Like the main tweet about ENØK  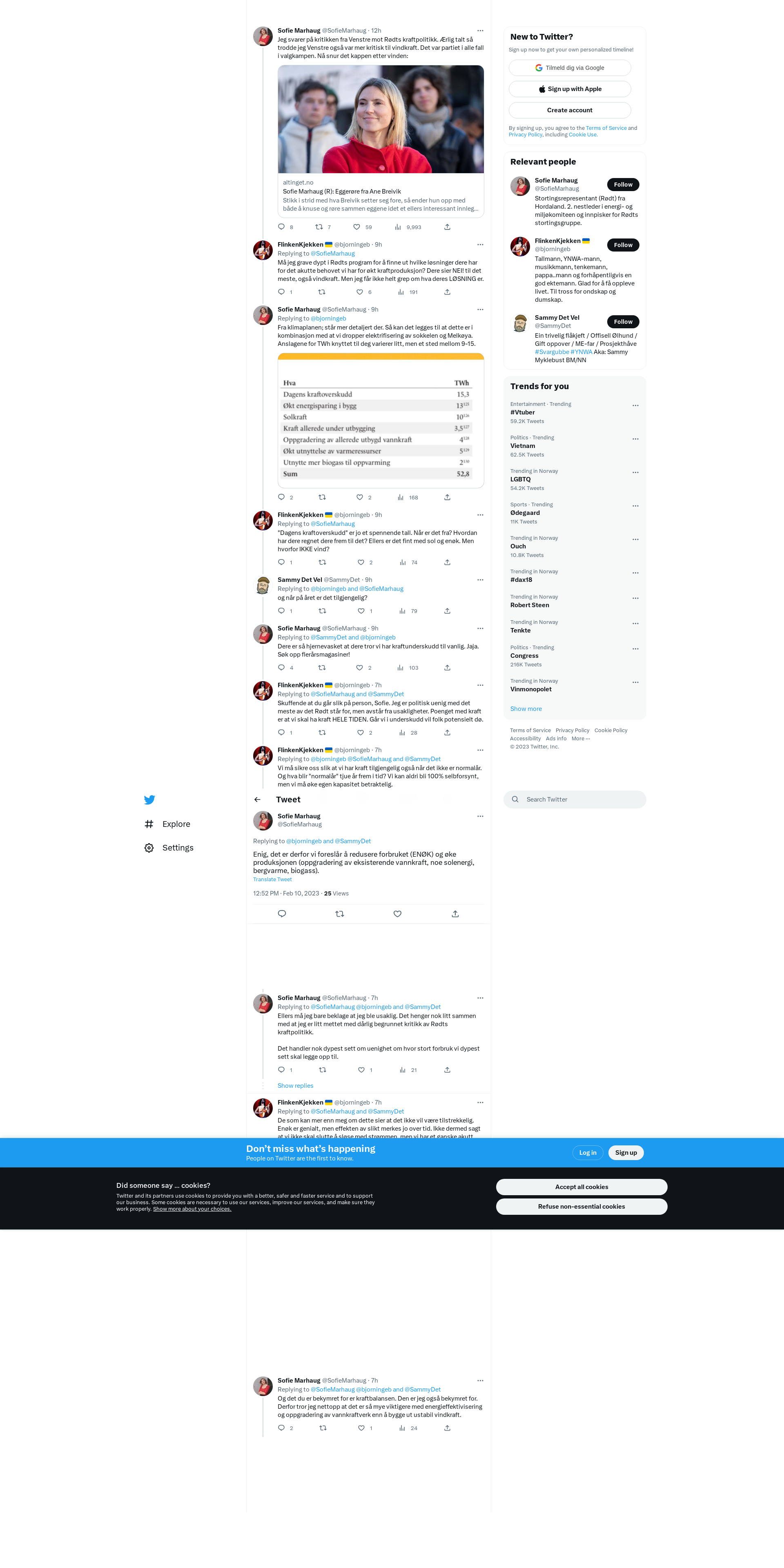tap(397, 913)
